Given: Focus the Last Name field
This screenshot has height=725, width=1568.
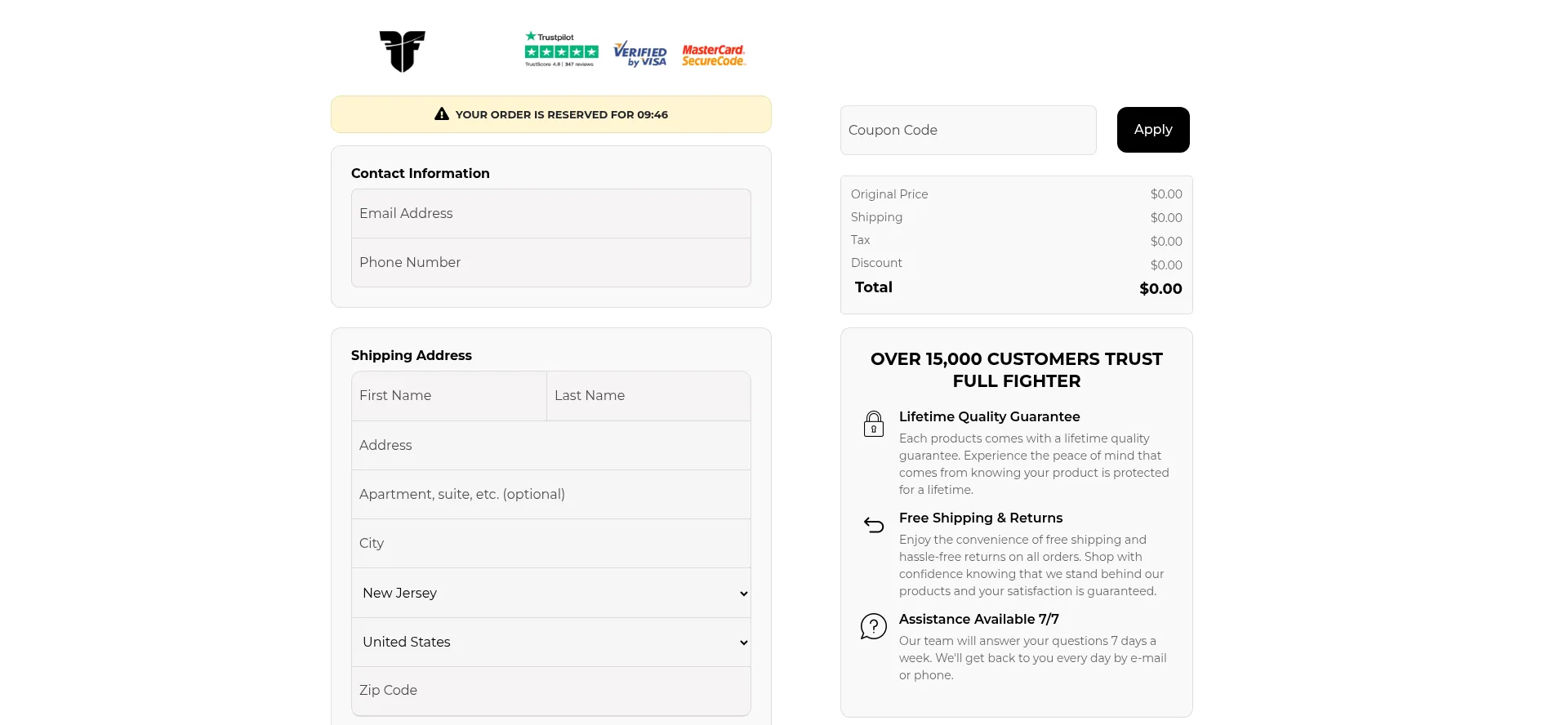Looking at the screenshot, I should [x=648, y=396].
